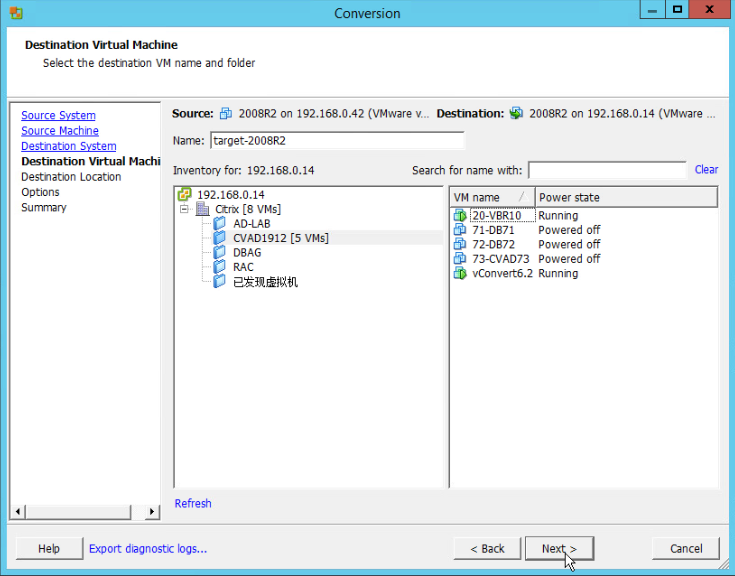
Task: Select Destination Location step in sidebar
Action: coord(71,177)
